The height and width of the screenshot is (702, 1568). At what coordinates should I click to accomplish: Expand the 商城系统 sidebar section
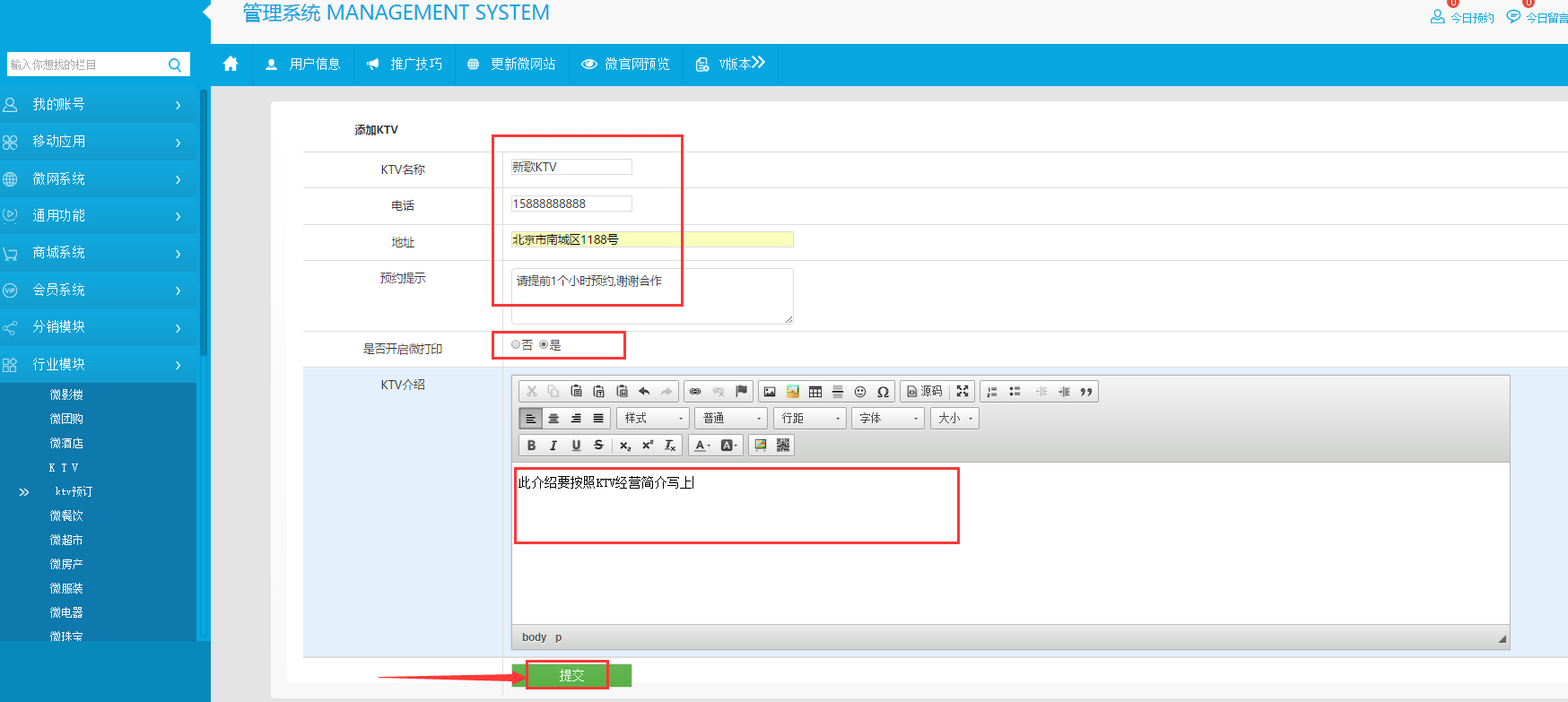coord(99,253)
